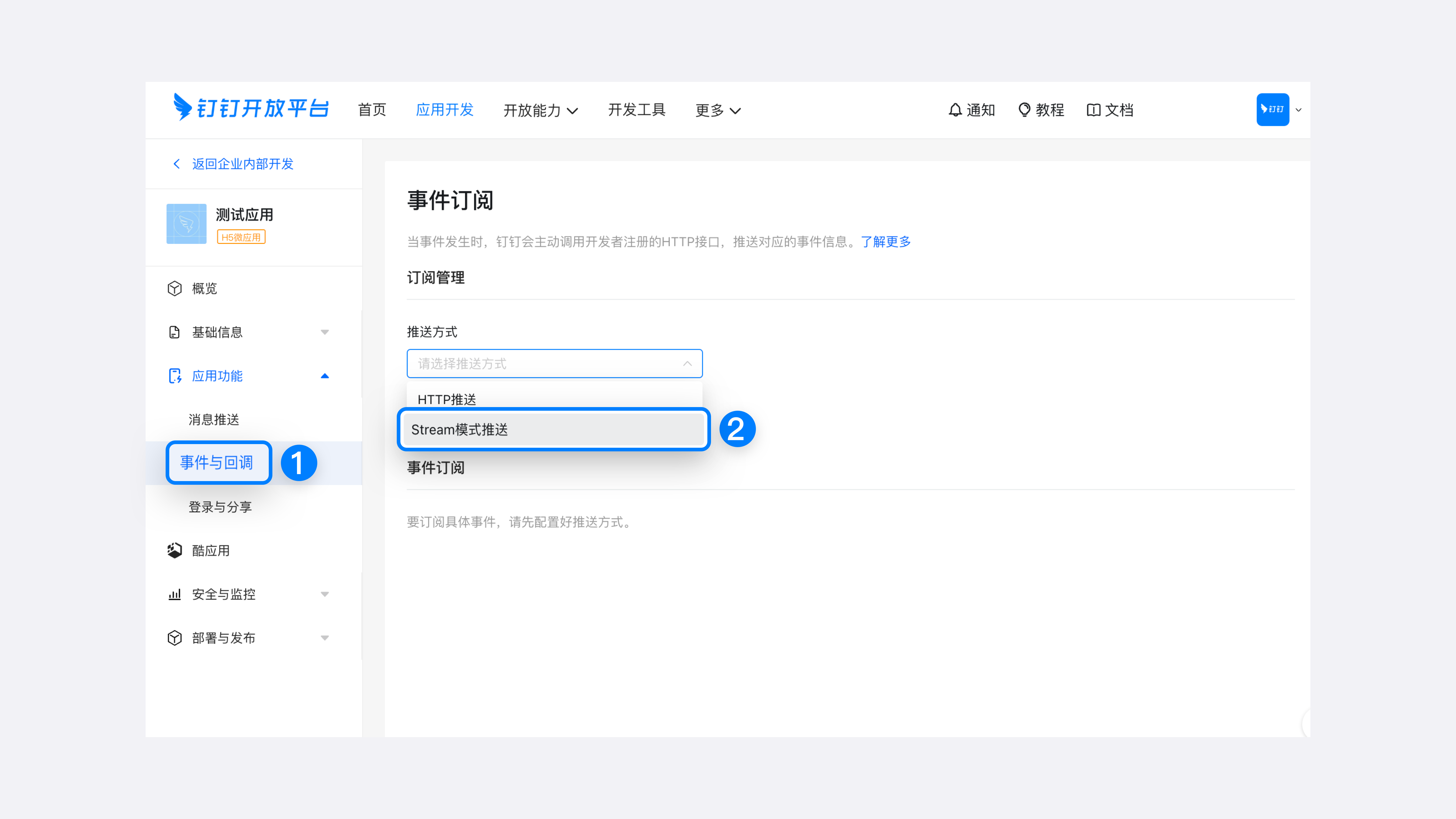Click the 酷应用 sidebar icon
The height and width of the screenshot is (819, 1456).
click(x=175, y=551)
